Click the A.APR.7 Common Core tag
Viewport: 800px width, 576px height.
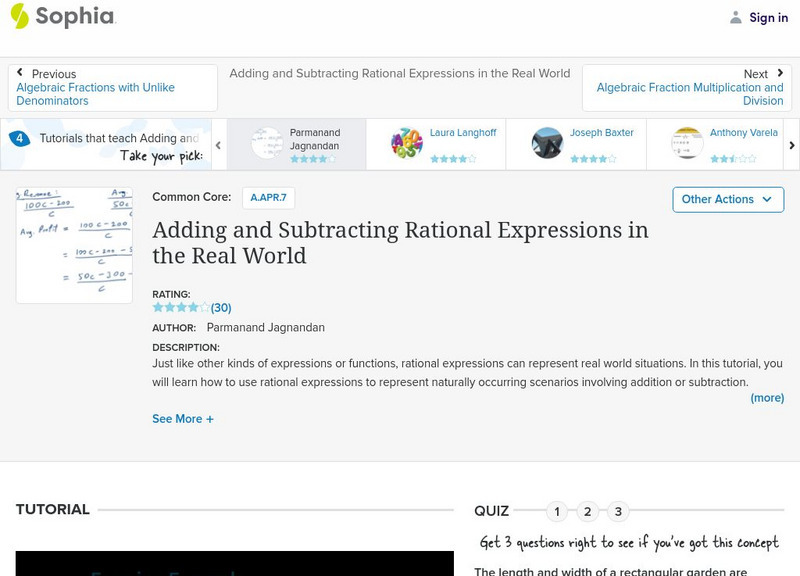pyautogui.click(x=268, y=198)
